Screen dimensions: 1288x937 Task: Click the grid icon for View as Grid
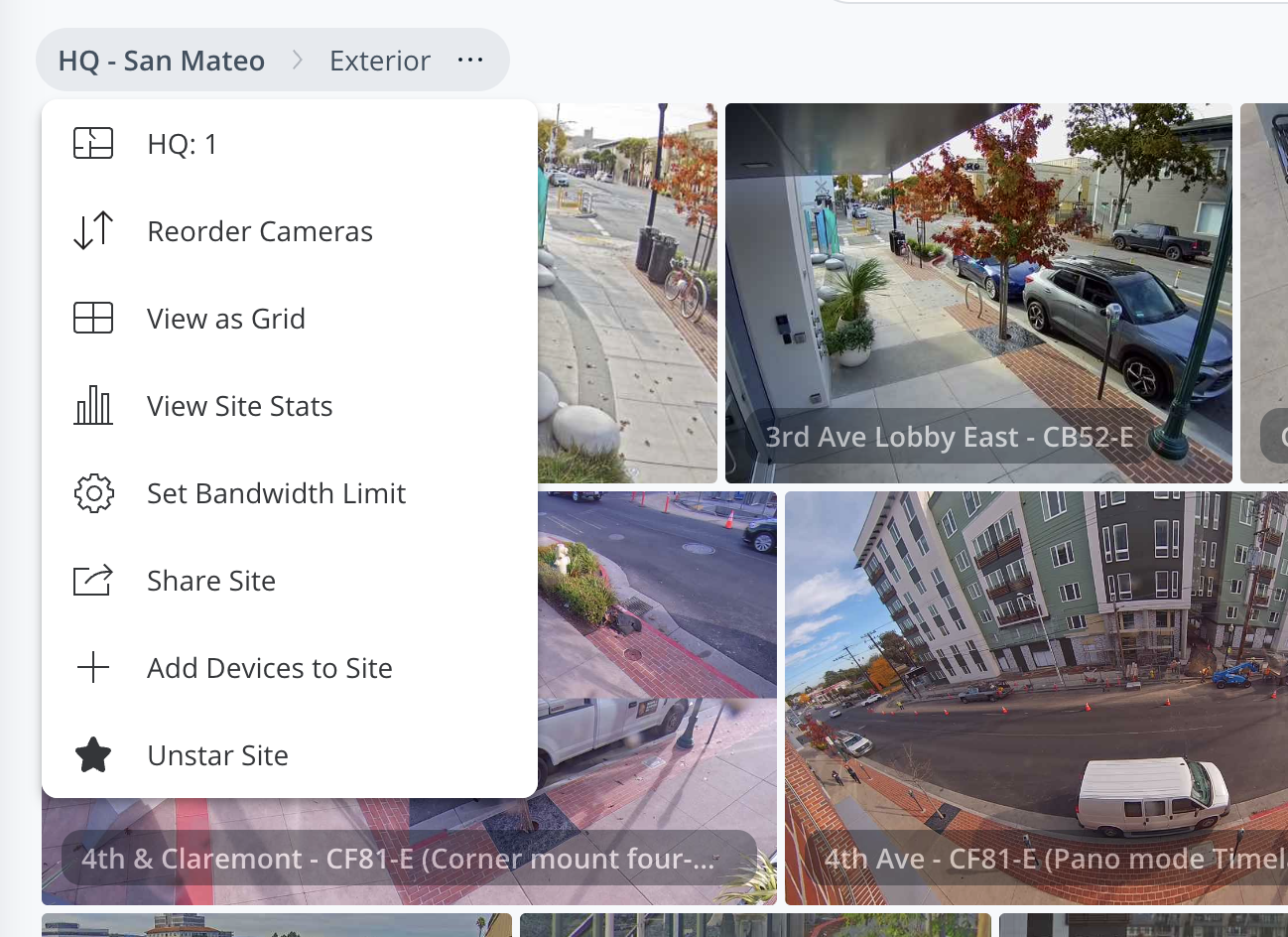point(93,319)
